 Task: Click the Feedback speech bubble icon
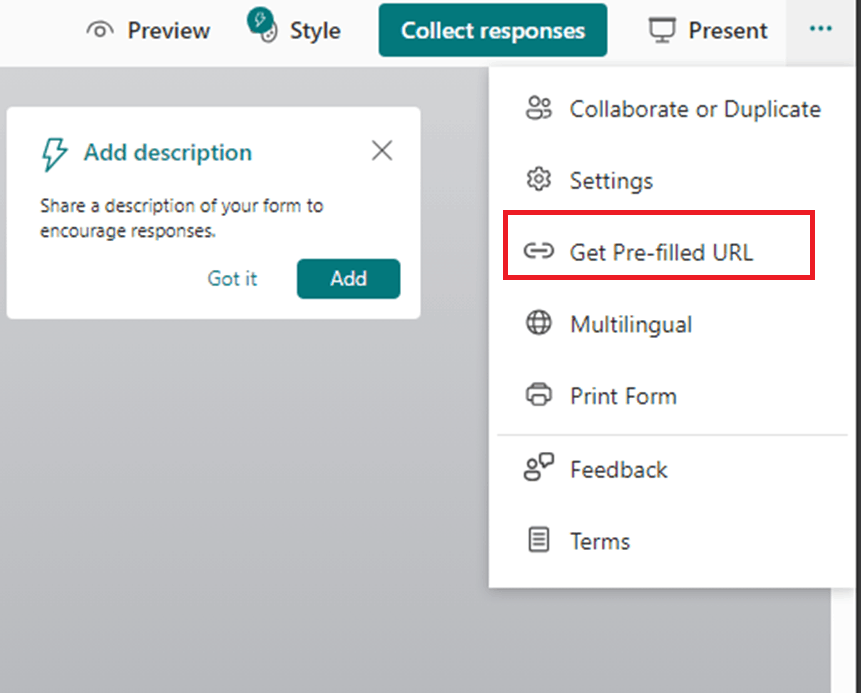click(x=539, y=467)
